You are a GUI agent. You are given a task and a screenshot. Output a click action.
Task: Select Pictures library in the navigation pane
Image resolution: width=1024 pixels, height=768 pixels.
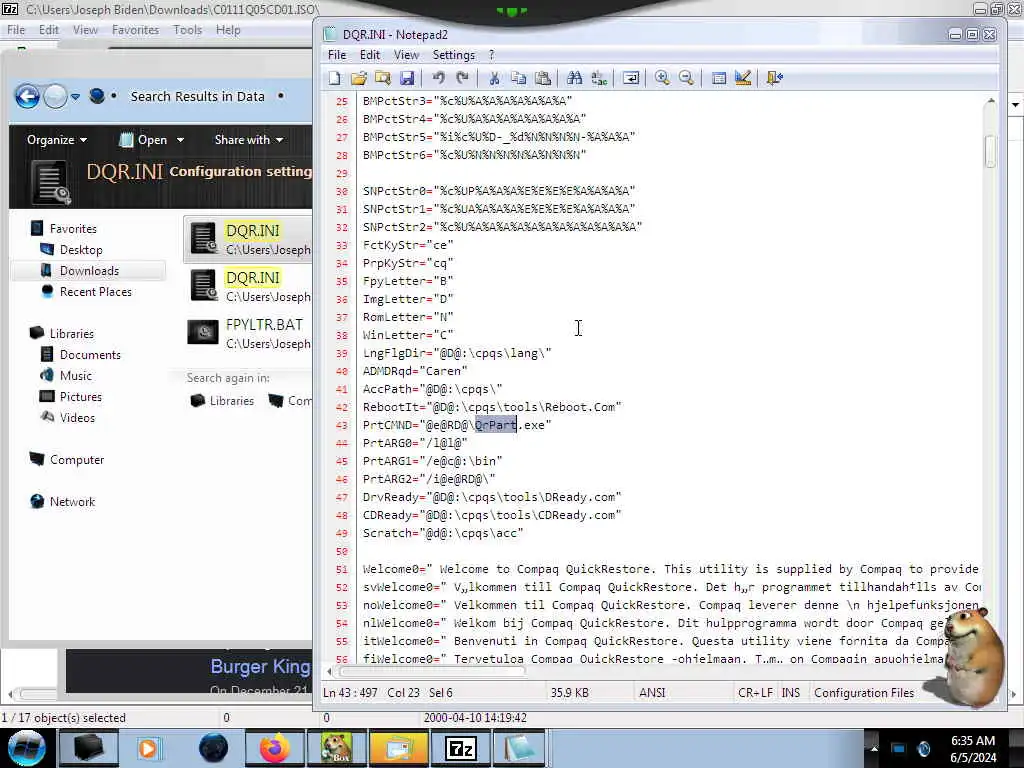click(80, 396)
